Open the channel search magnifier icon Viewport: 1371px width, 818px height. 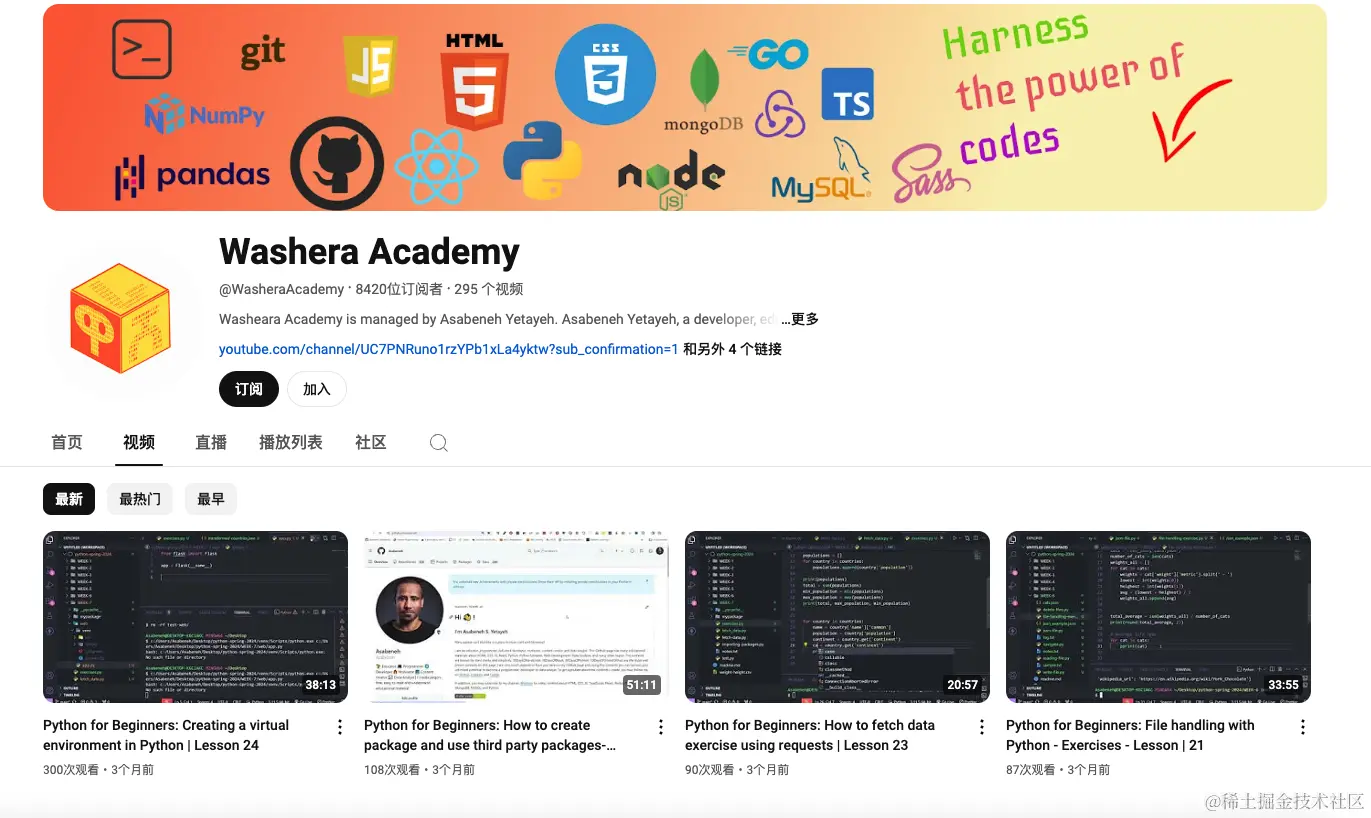[x=438, y=443]
